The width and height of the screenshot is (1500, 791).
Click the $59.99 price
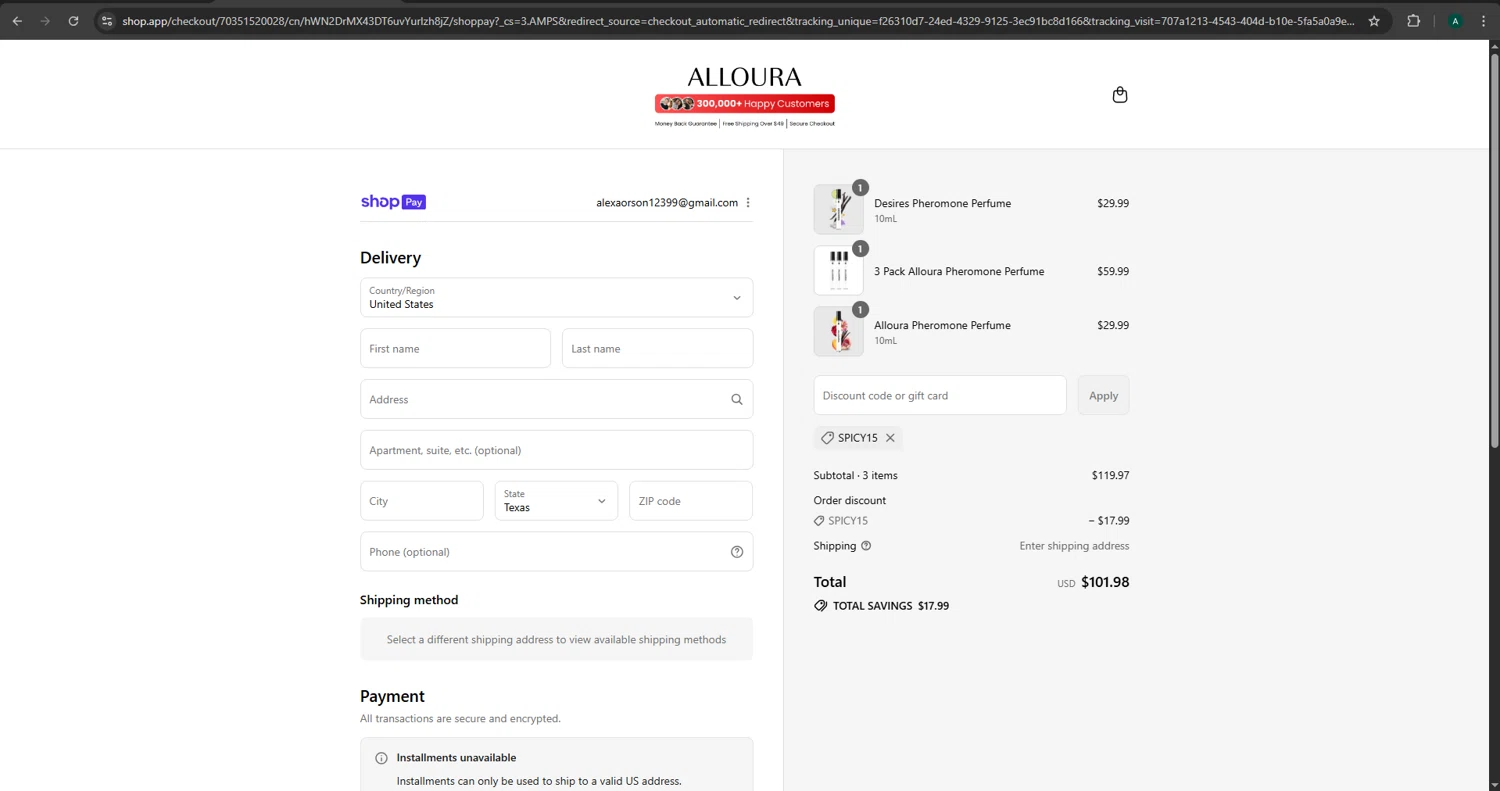coord(1113,271)
